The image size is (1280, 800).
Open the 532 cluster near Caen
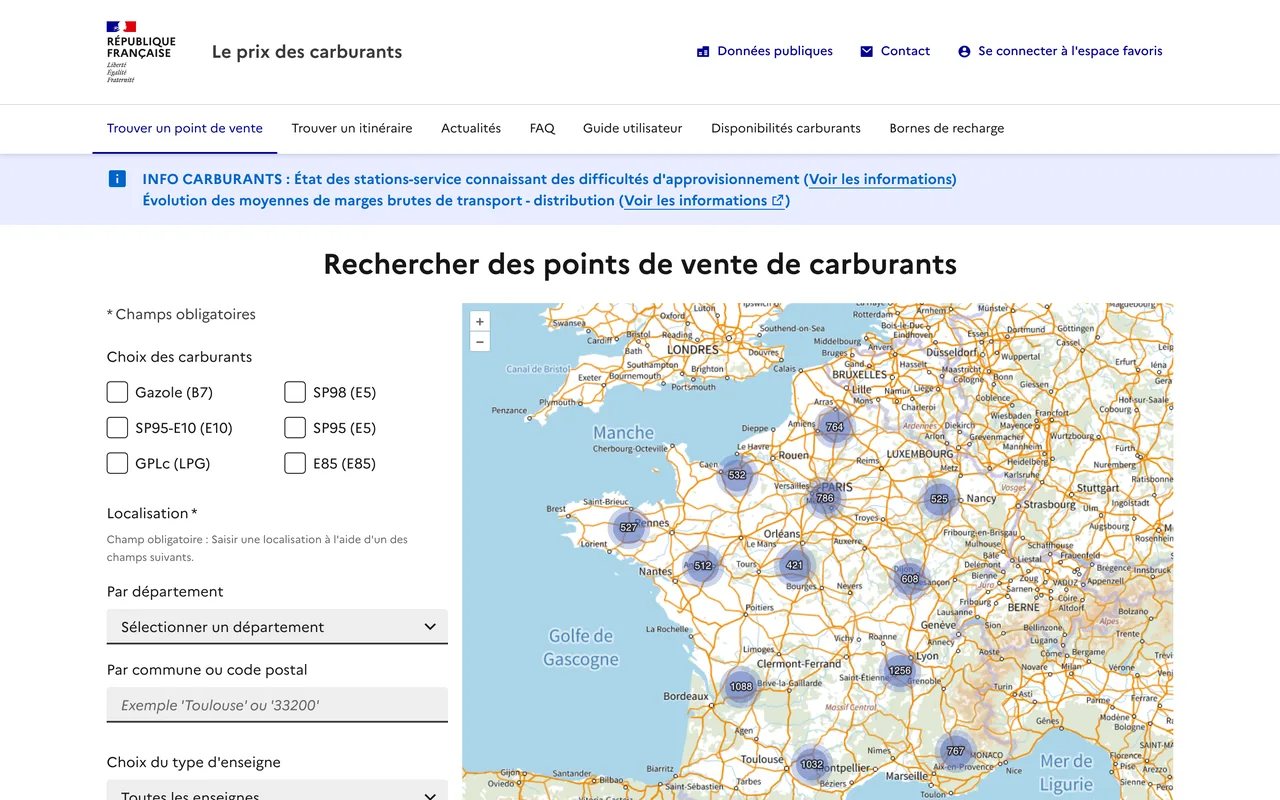pos(737,475)
